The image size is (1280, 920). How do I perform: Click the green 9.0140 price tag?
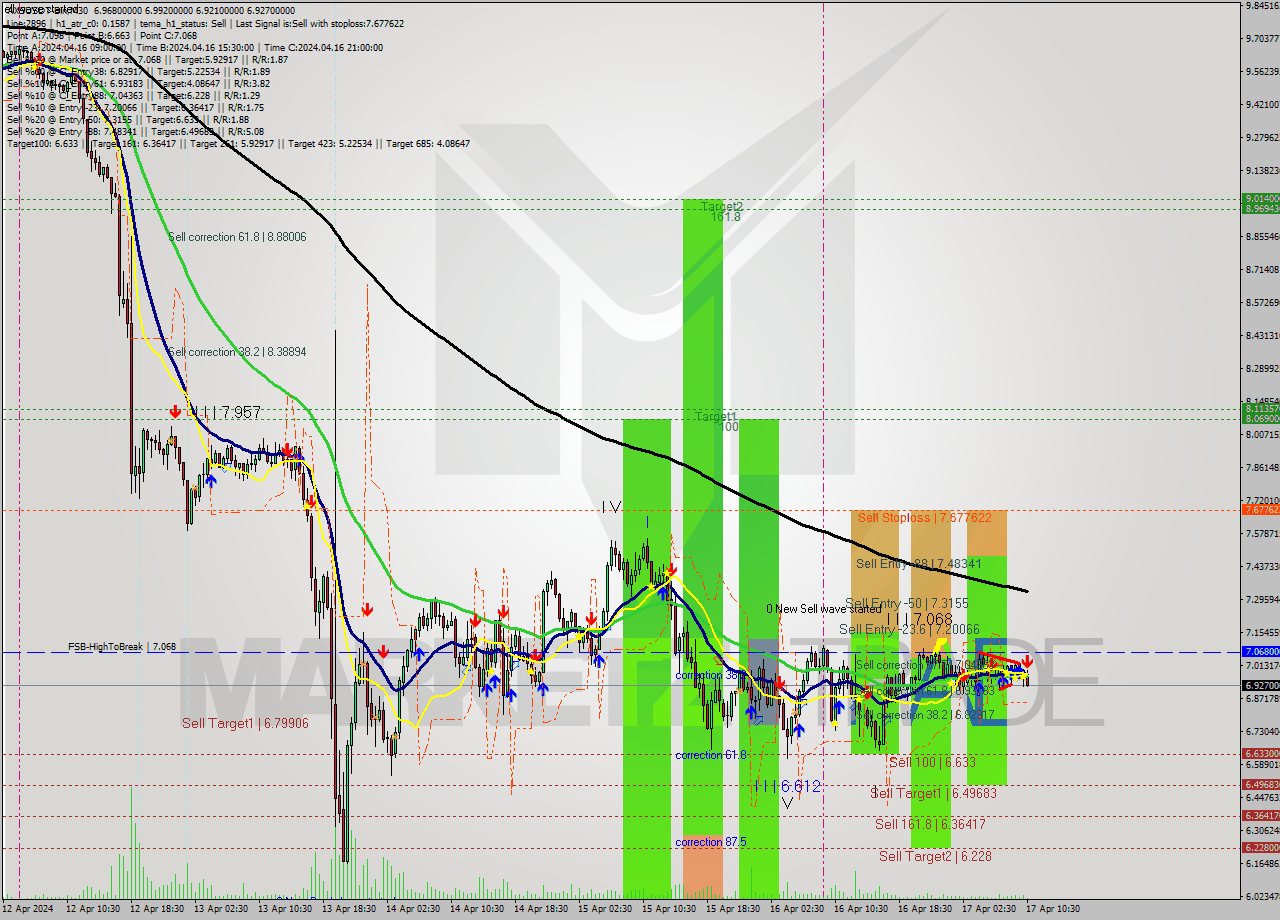(x=1260, y=198)
